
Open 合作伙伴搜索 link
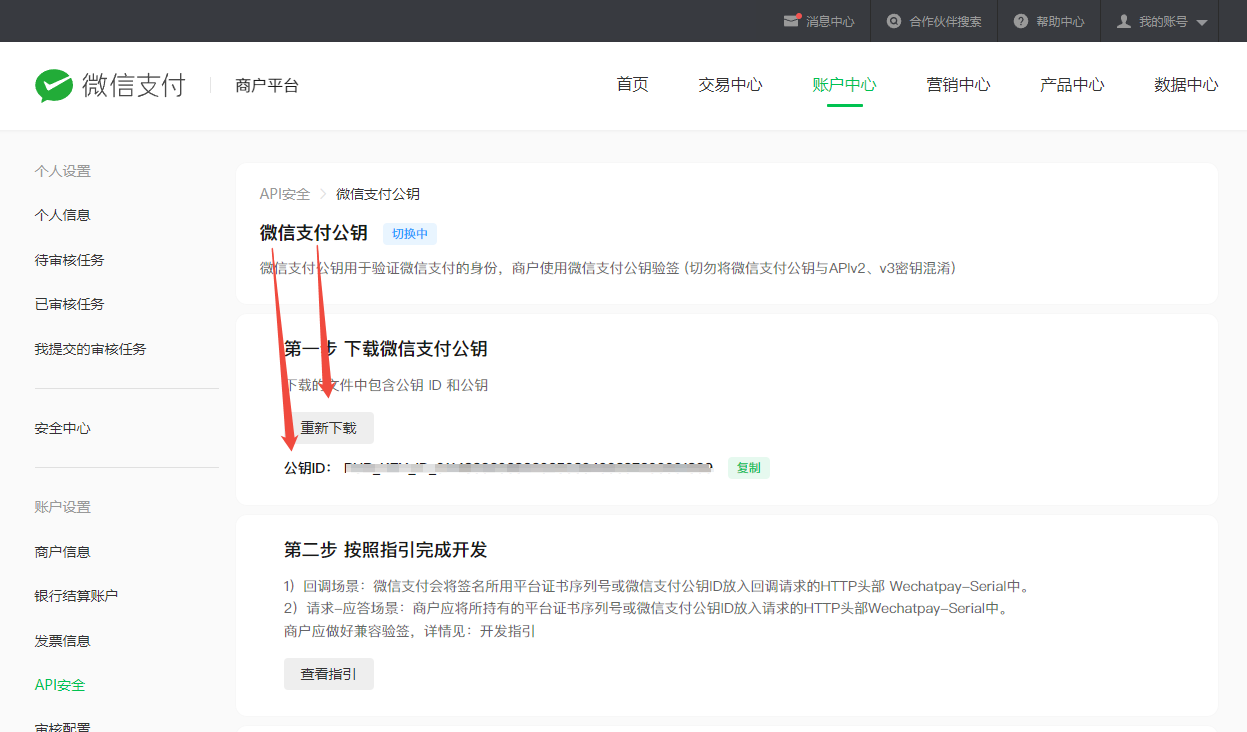click(x=945, y=21)
